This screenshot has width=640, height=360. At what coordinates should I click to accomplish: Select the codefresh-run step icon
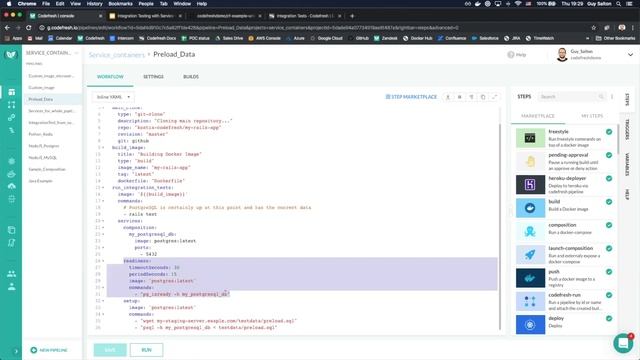pyautogui.click(x=530, y=301)
